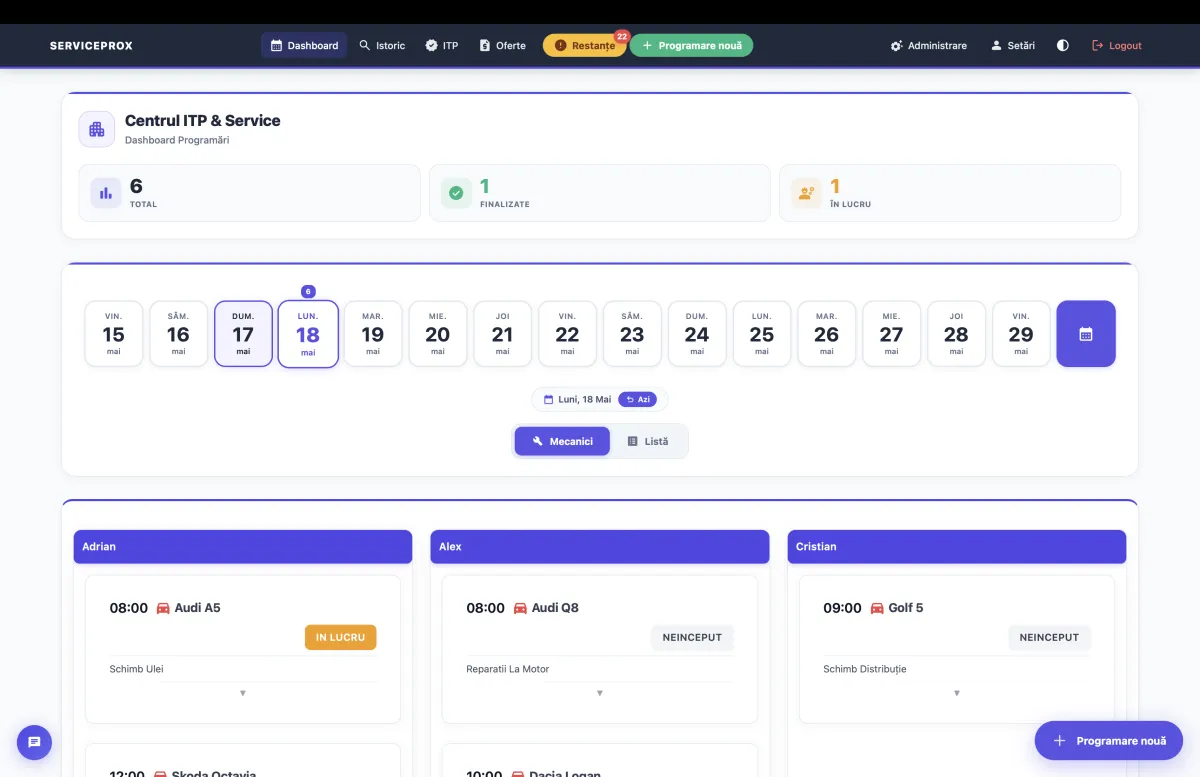Jump to today with the Azi button

(x=638, y=399)
